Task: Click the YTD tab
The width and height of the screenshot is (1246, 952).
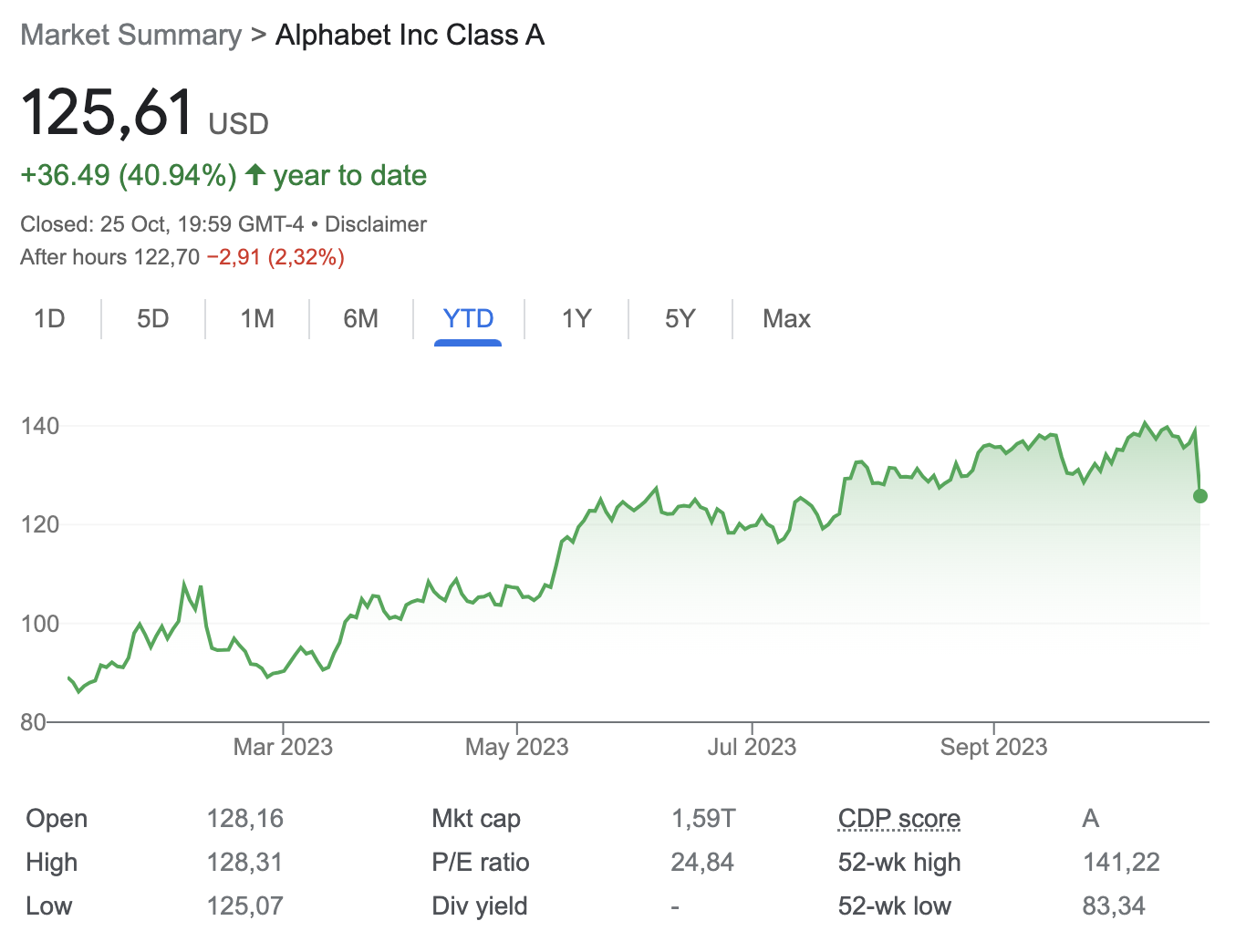Action: tap(468, 318)
